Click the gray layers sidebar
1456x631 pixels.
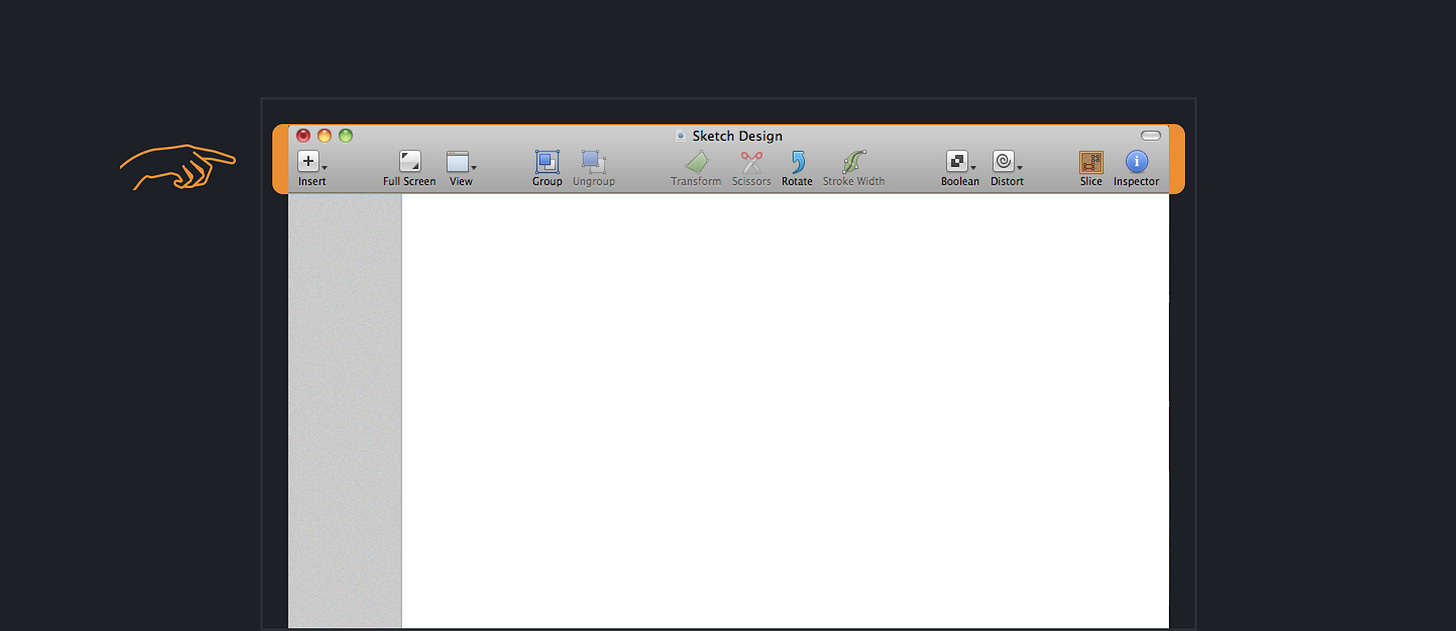point(345,410)
